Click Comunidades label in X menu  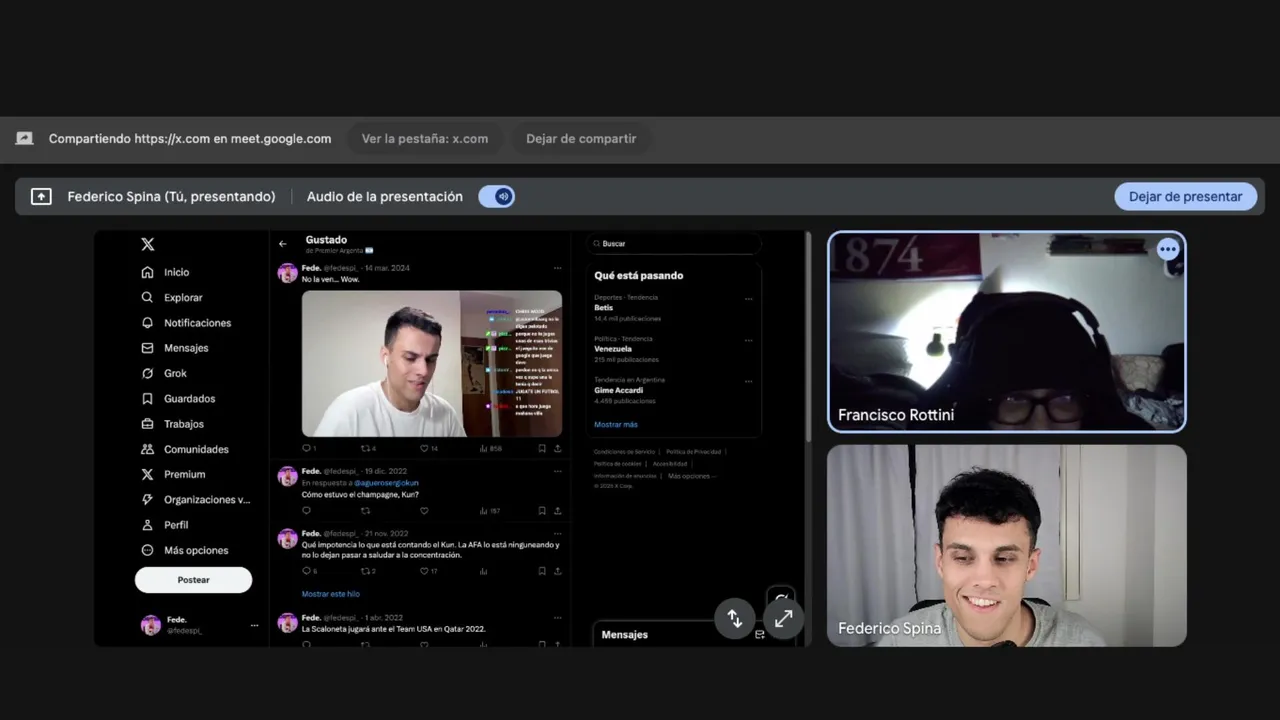pos(196,449)
